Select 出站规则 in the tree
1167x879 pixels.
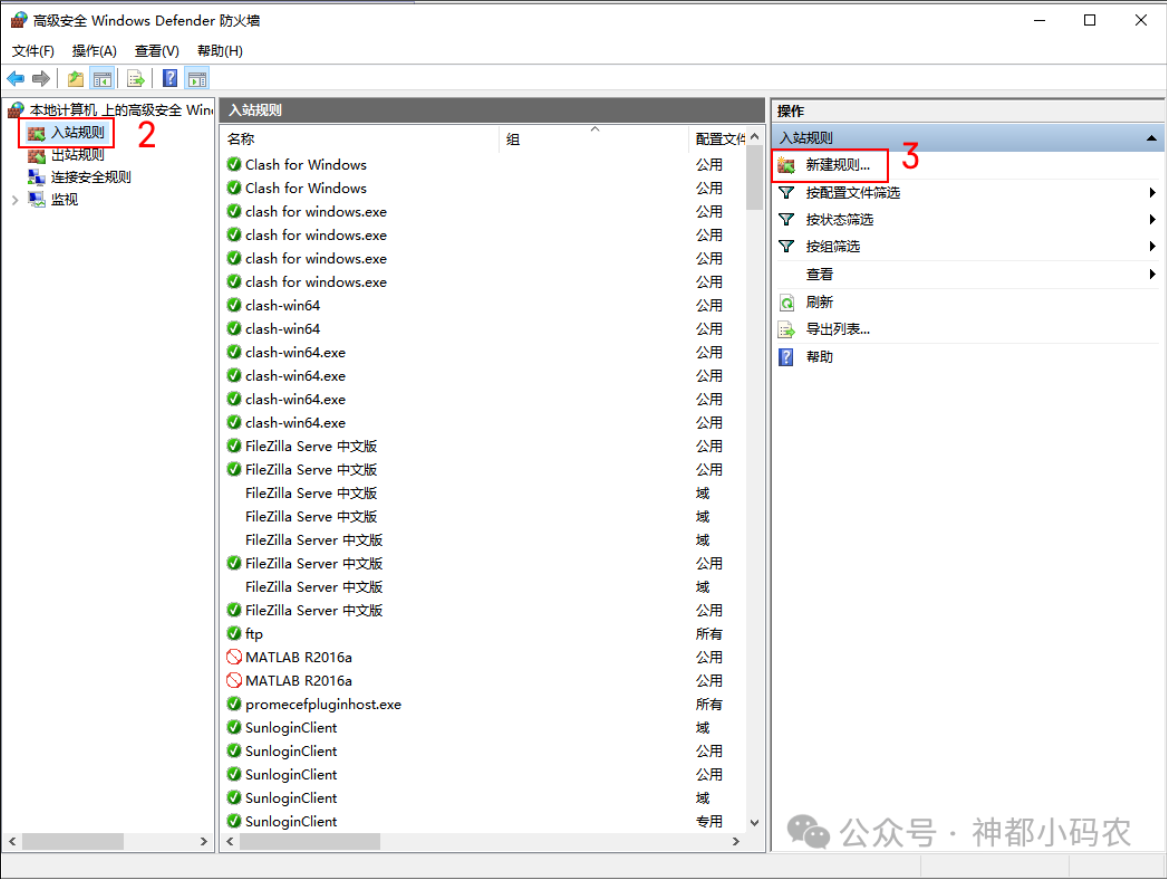(x=77, y=155)
